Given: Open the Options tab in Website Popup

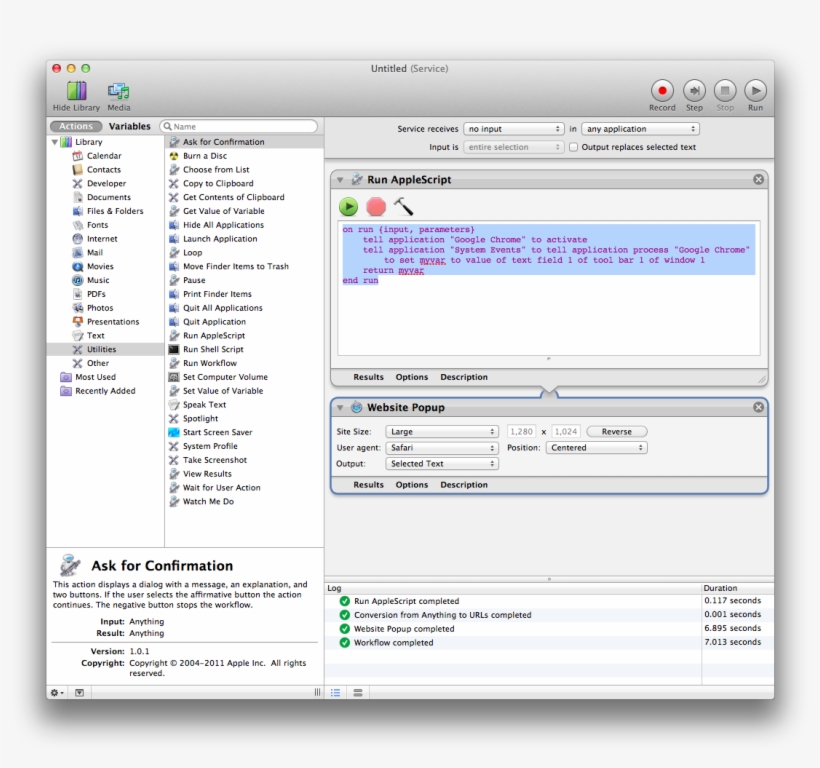Looking at the screenshot, I should [411, 484].
